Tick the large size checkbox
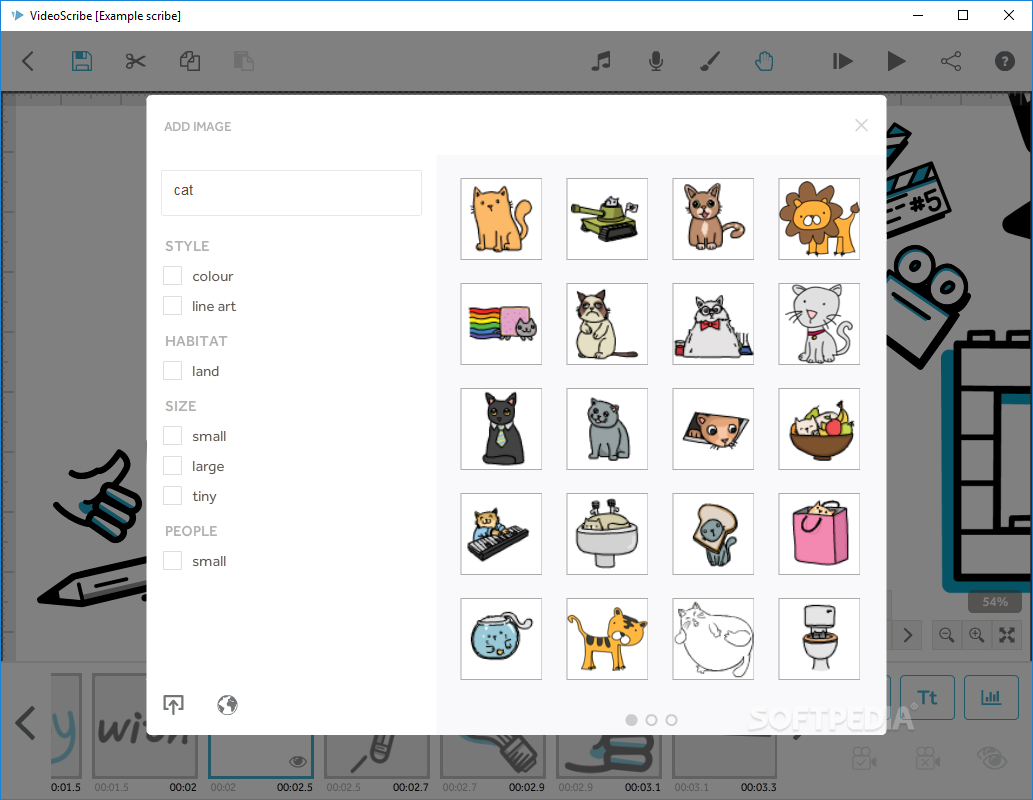Image resolution: width=1033 pixels, height=800 pixels. 173,466
